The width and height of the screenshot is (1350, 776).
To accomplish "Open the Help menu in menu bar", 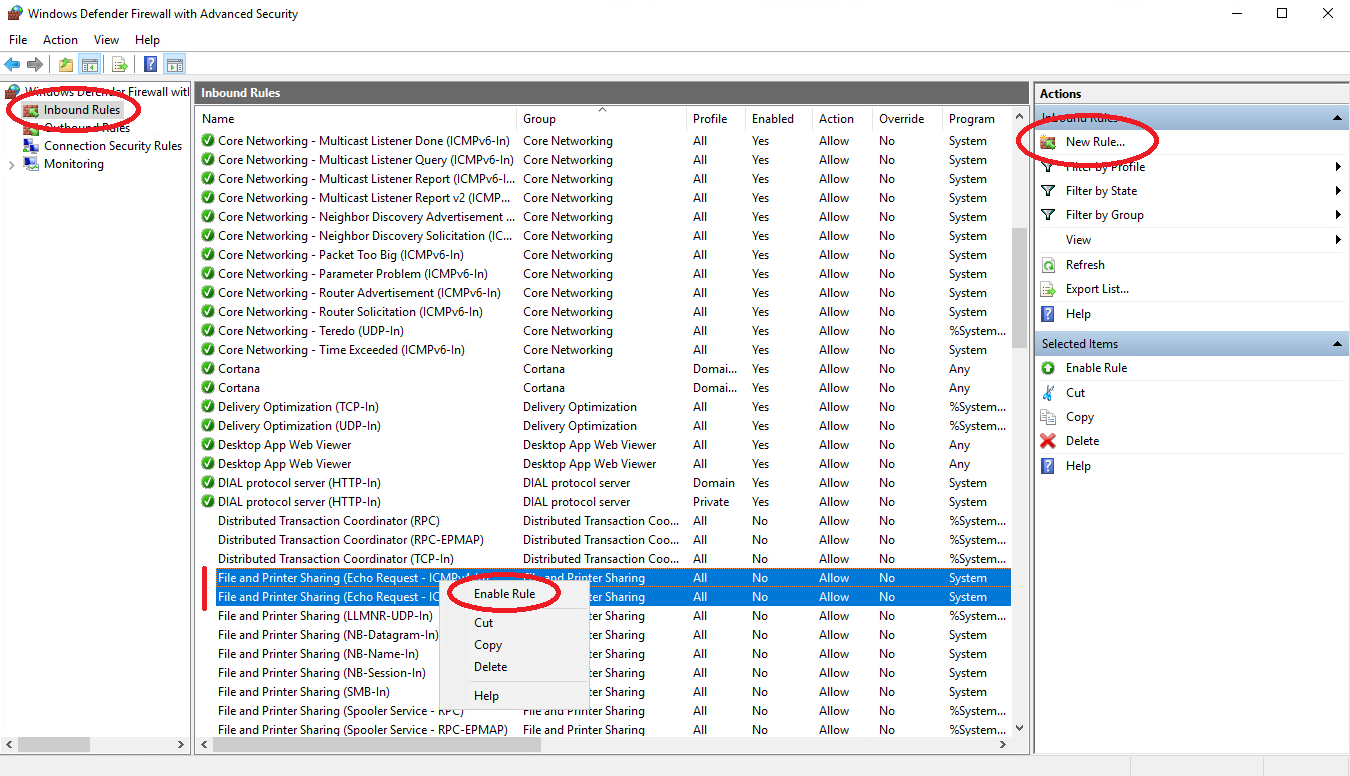I will [147, 40].
